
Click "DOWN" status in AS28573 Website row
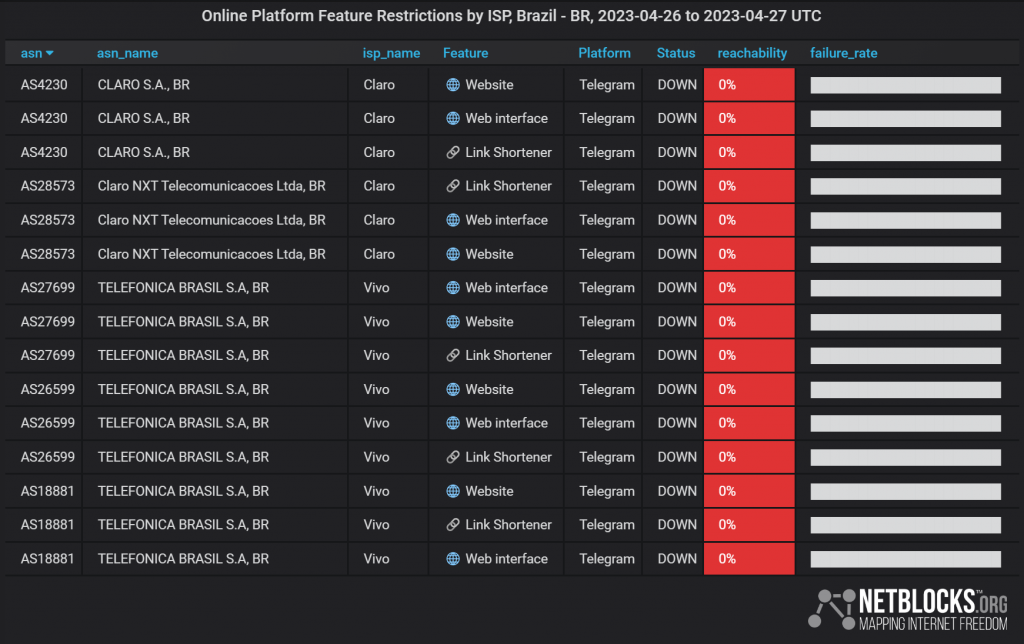(x=677, y=254)
